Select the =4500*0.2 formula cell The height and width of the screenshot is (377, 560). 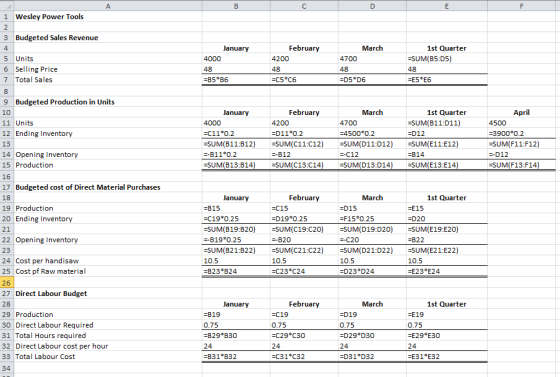372,134
